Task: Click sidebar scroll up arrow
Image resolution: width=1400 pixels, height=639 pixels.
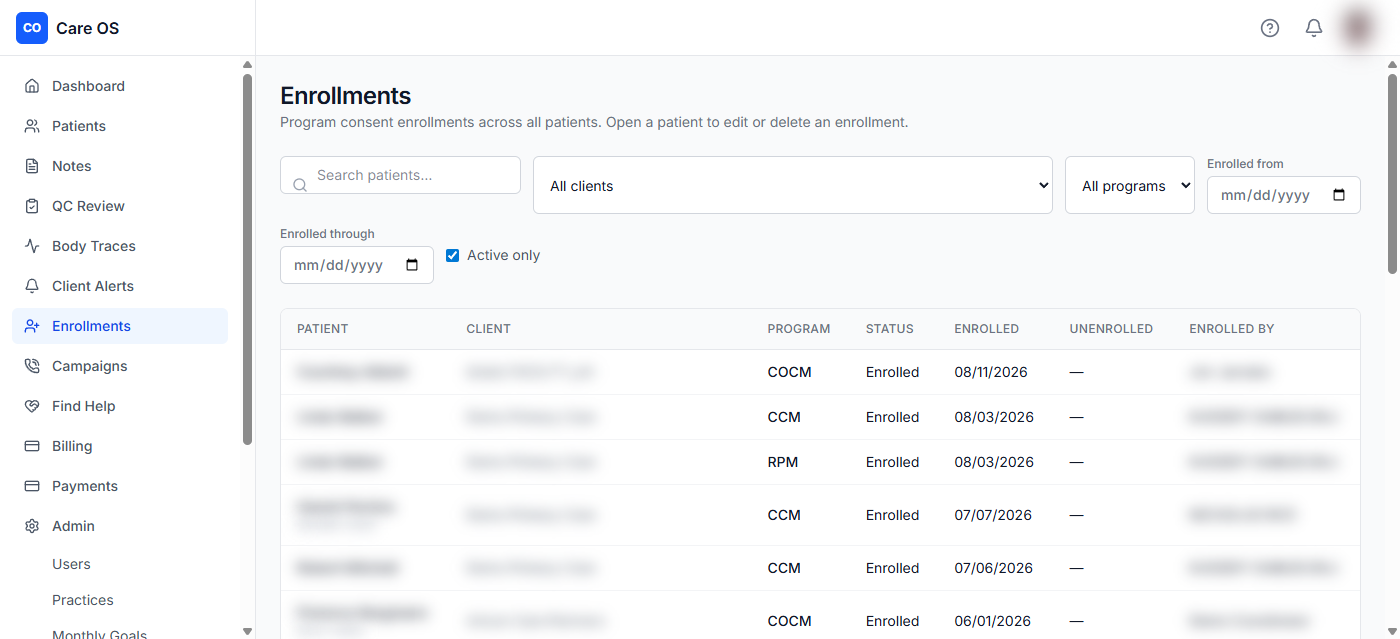Action: (x=247, y=65)
